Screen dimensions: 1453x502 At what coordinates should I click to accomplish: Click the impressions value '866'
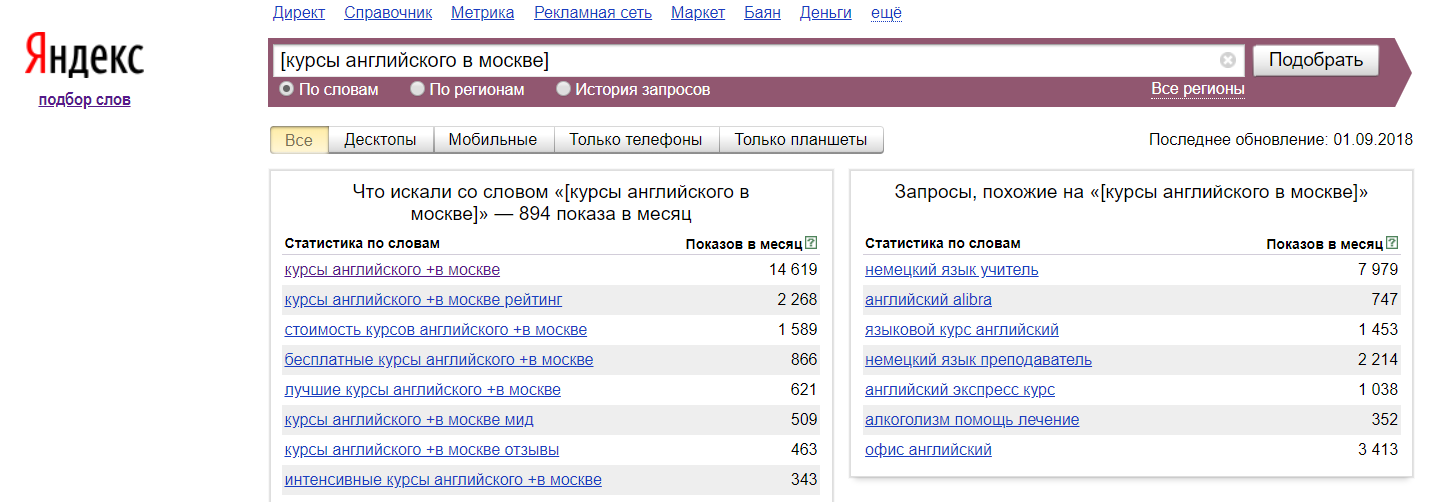pyautogui.click(x=804, y=360)
